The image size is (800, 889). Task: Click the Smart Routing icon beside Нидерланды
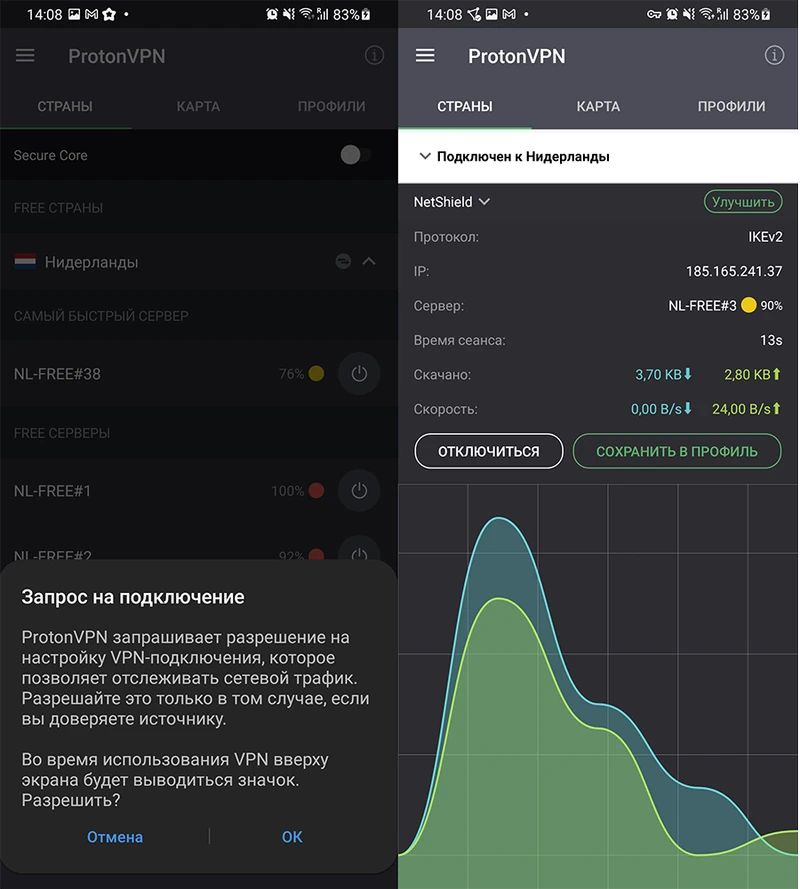[342, 261]
